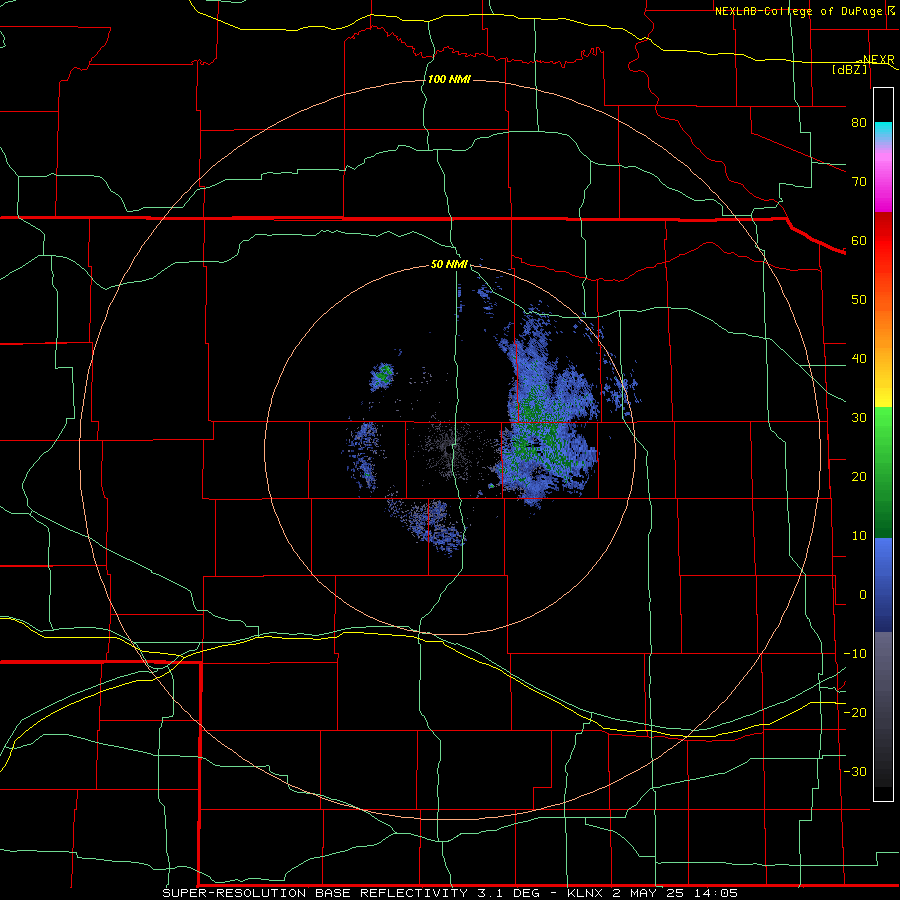Screen dimensions: 900x900
Task: Click the 'NEXR' label above the dBZ legend
Action: coord(878,60)
